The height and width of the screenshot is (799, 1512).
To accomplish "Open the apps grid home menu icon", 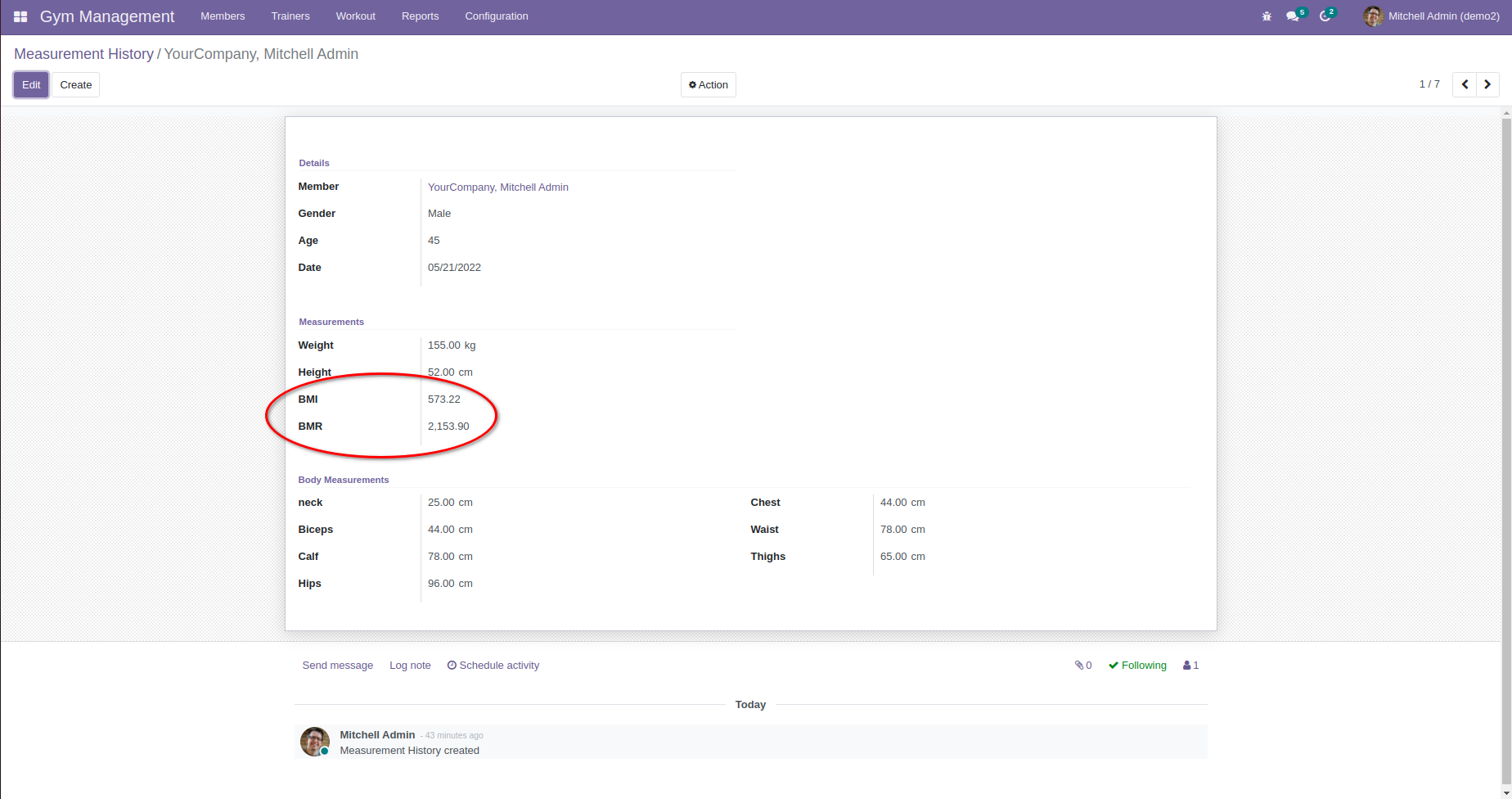I will 20,16.
